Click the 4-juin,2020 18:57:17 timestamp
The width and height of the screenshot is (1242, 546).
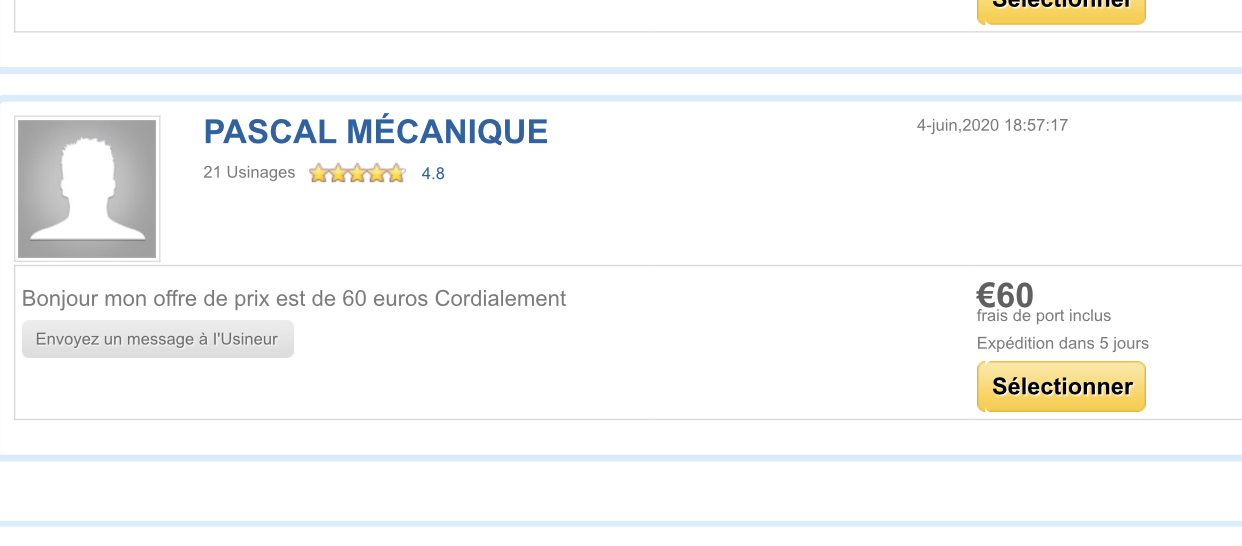point(992,125)
